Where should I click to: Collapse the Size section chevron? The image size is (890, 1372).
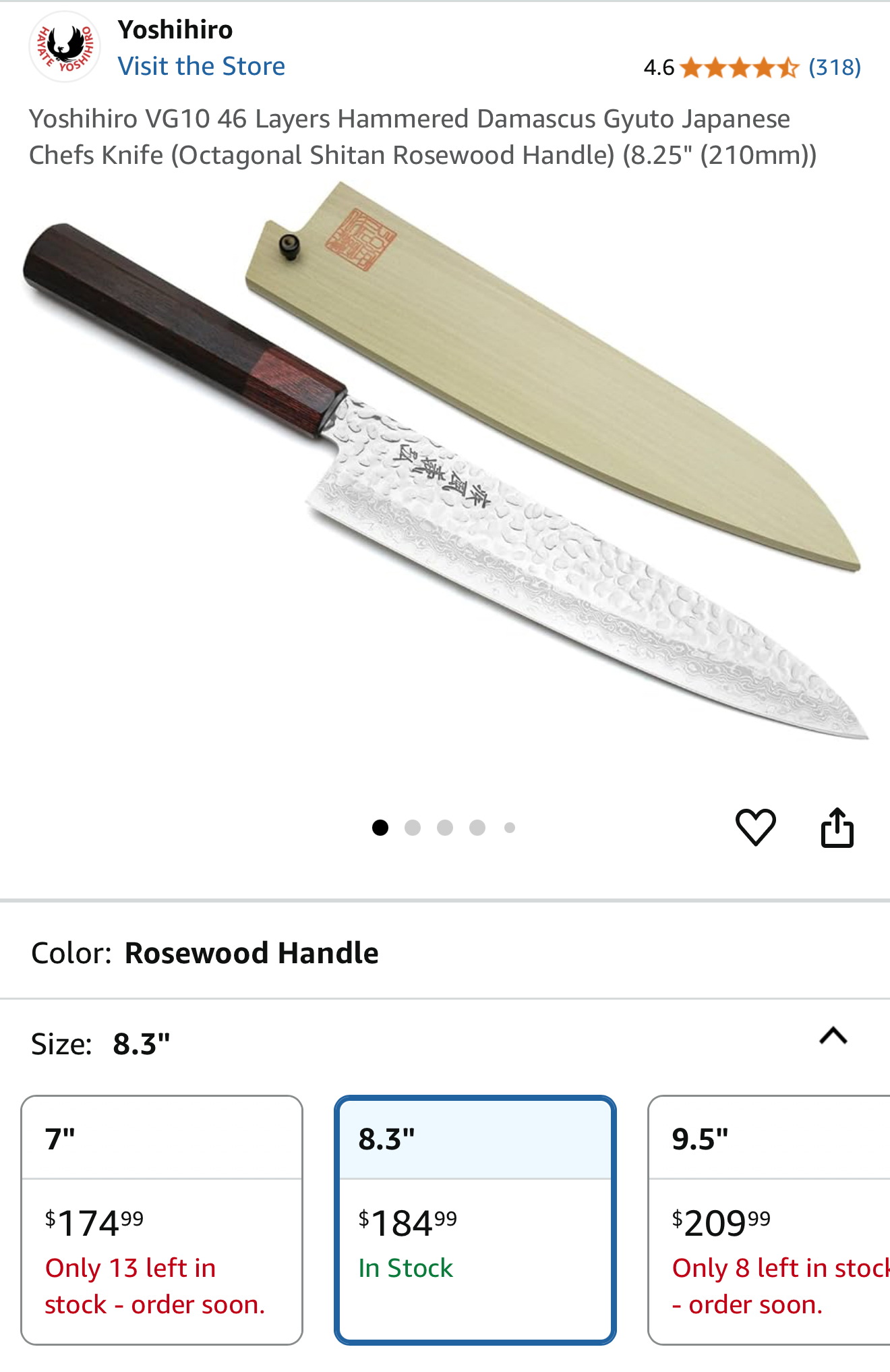[833, 1035]
